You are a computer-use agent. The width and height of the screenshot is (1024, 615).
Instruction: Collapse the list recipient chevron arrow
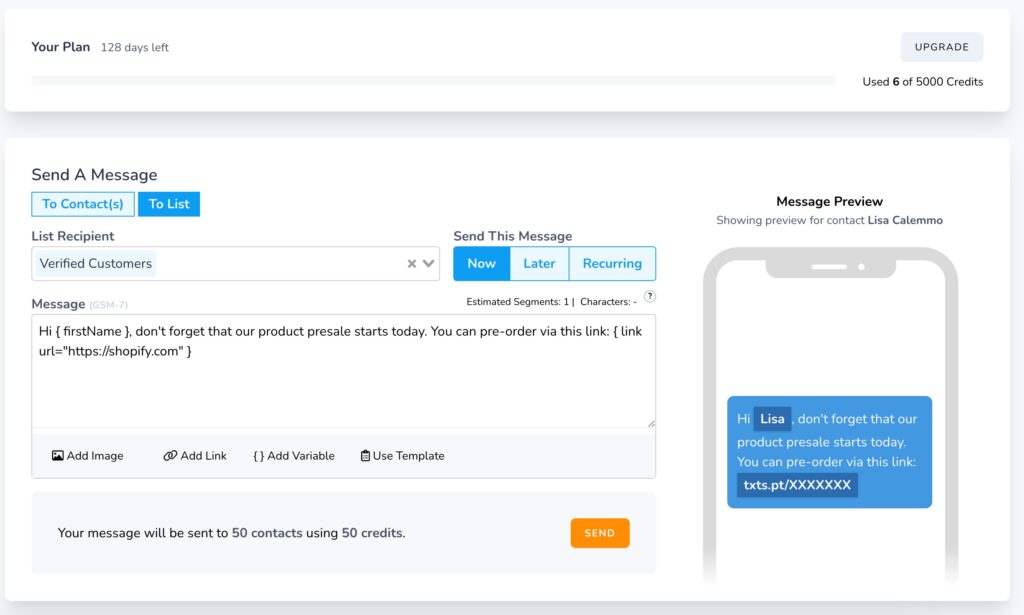click(428, 263)
